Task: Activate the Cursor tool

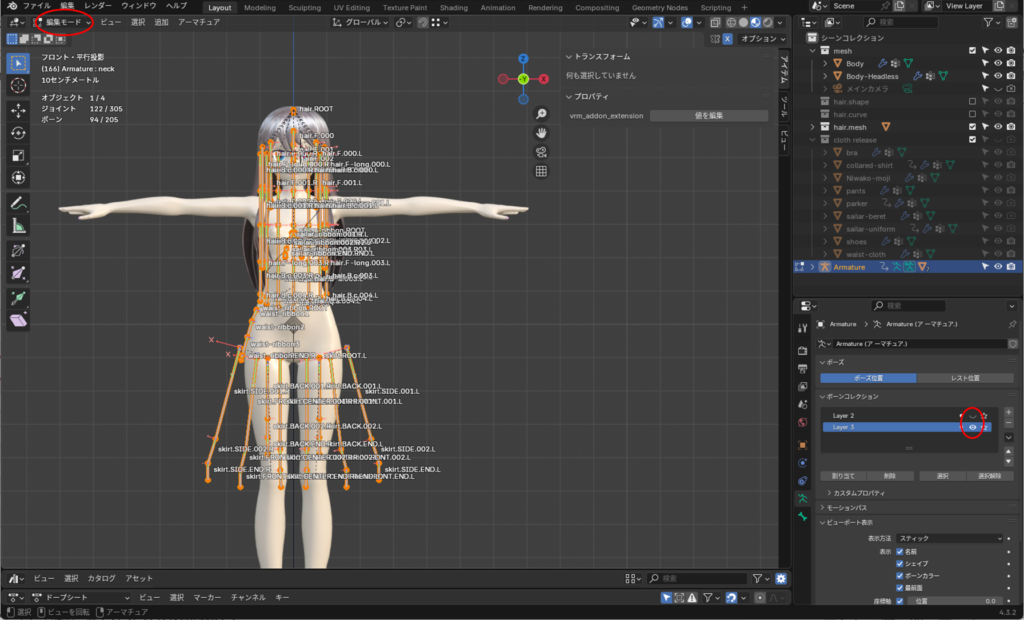Action: [x=18, y=86]
